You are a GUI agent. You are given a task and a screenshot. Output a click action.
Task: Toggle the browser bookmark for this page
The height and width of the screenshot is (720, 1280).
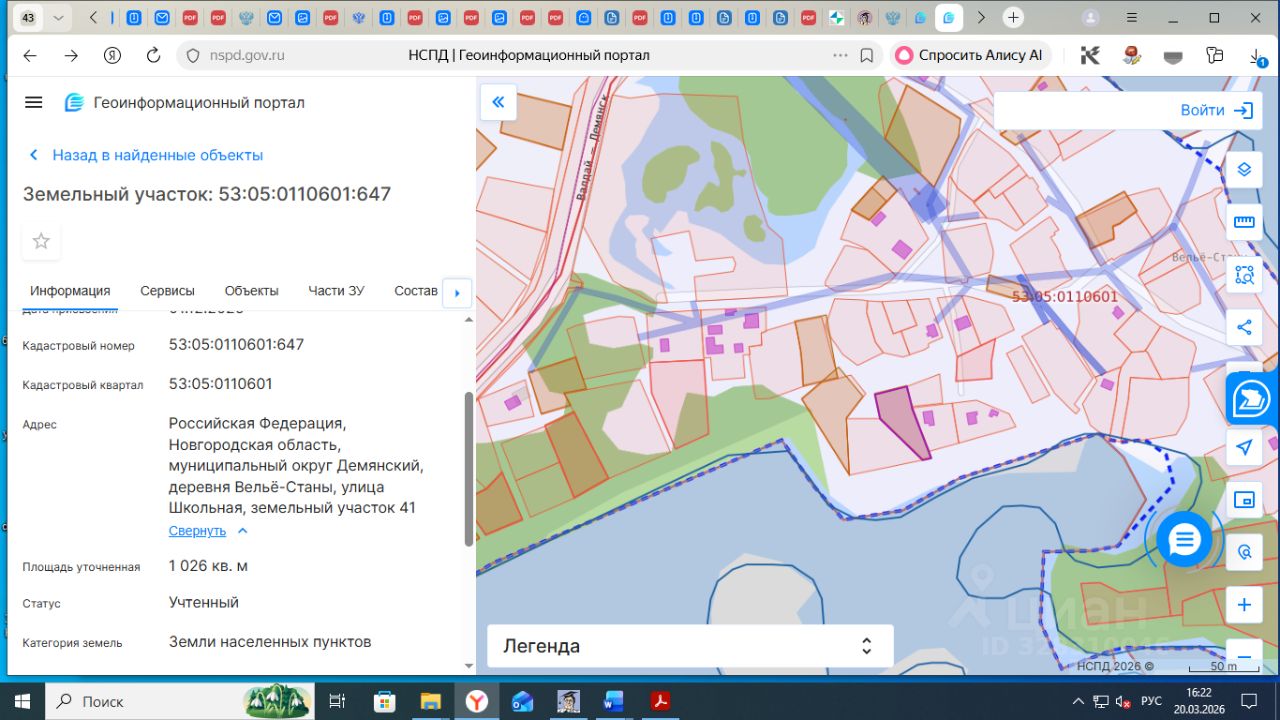point(867,55)
